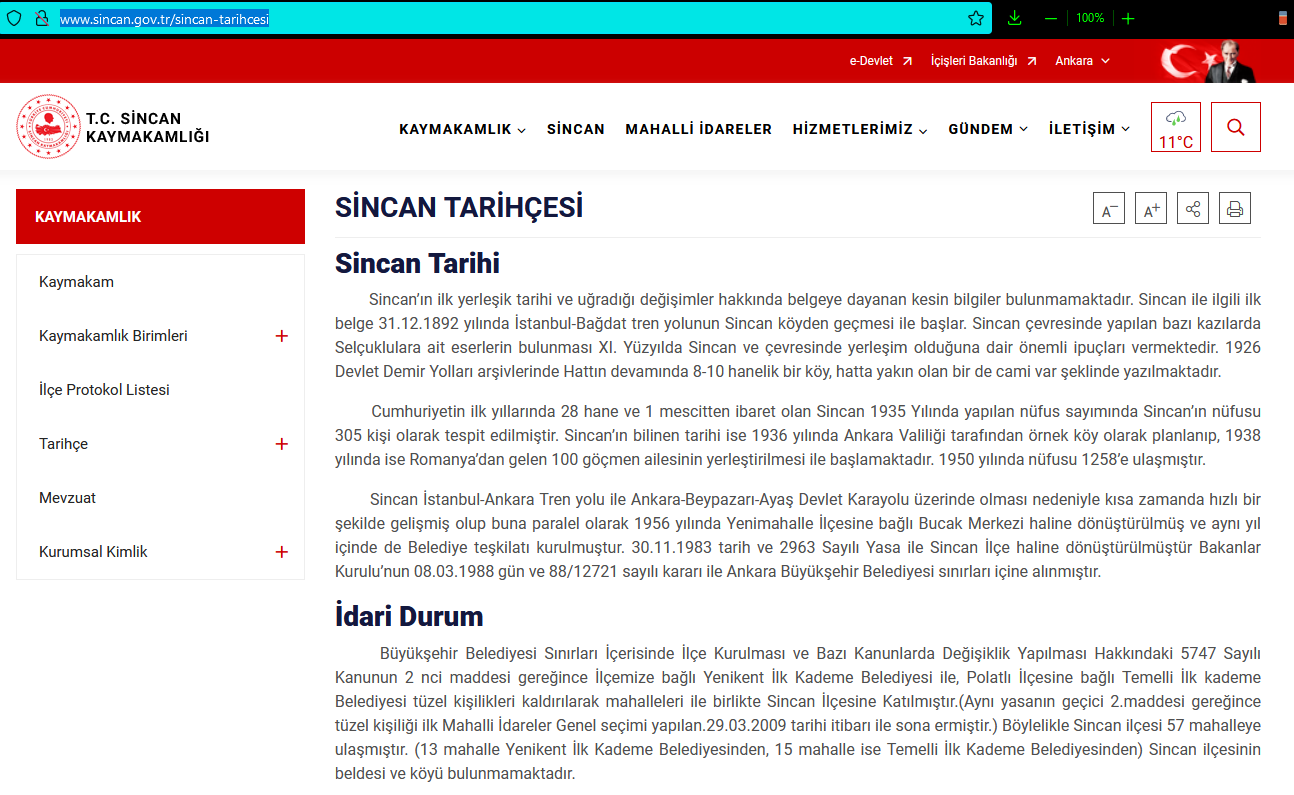The height and width of the screenshot is (795, 1294).
Task: Open the downloads arrow icon
Action: pyautogui.click(x=1015, y=18)
